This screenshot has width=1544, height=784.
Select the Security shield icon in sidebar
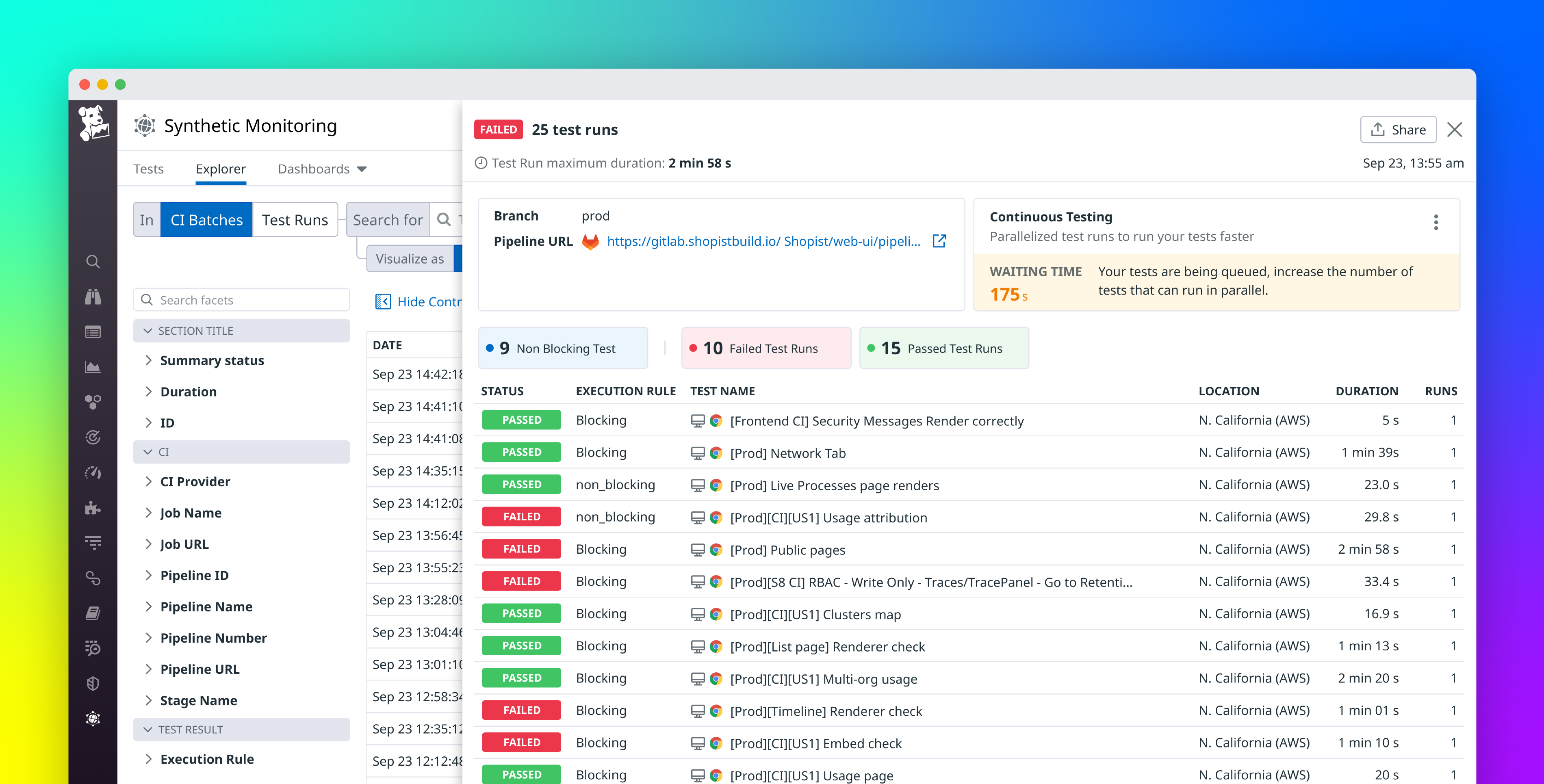coord(93,683)
